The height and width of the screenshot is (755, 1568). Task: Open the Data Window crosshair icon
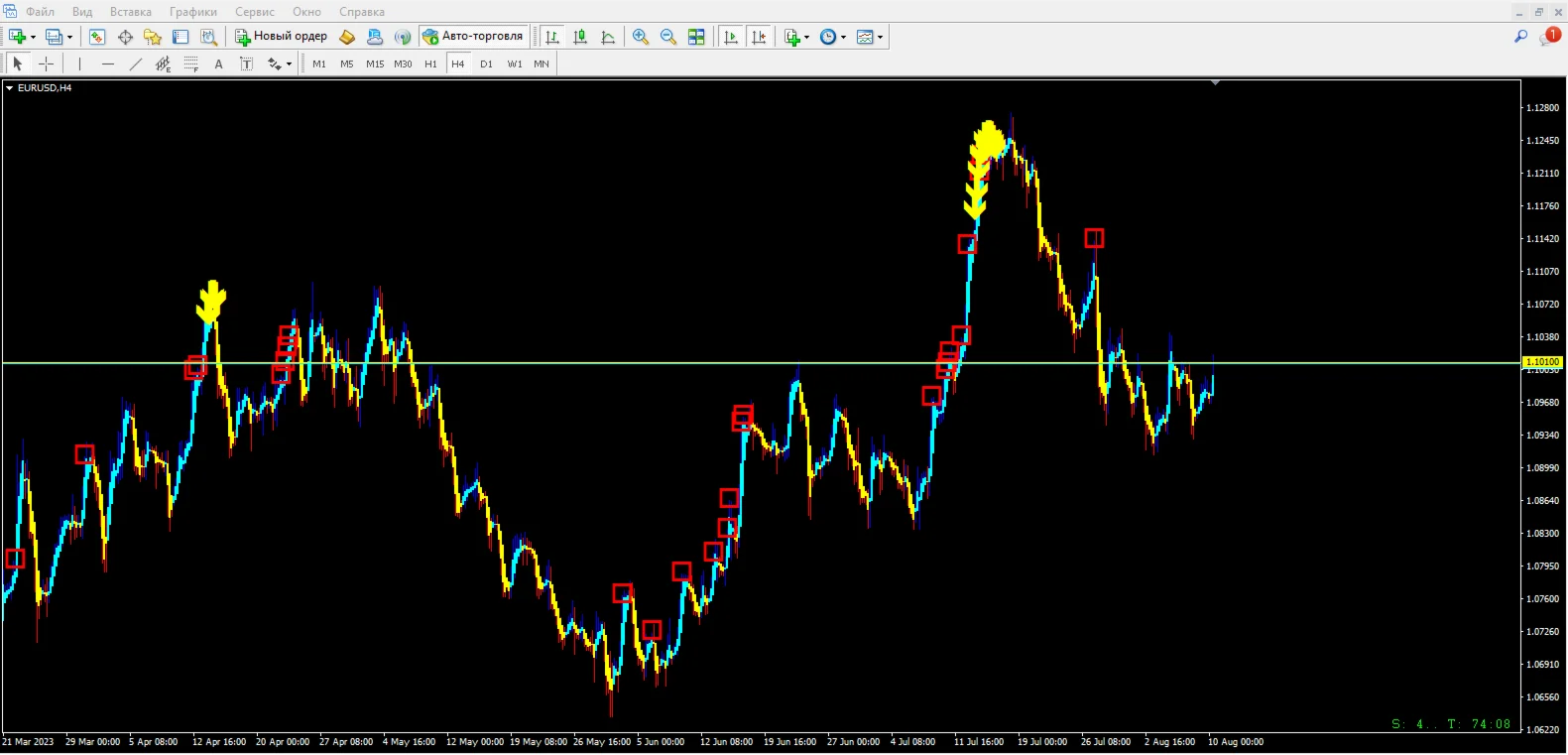point(125,37)
